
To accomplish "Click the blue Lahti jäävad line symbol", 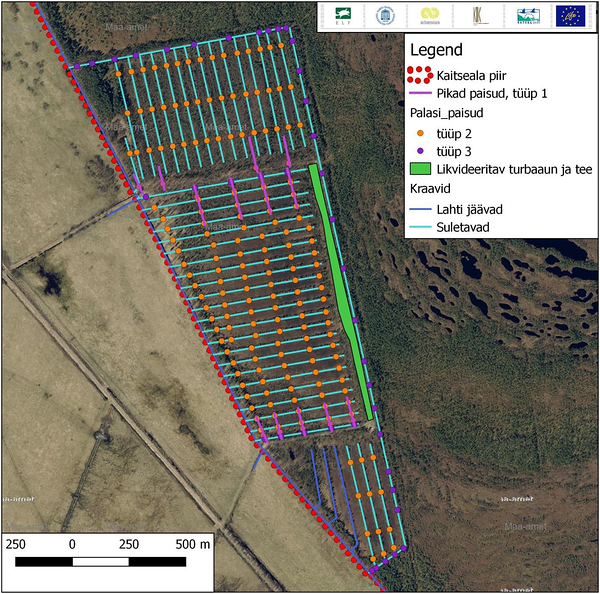I will 419,209.
